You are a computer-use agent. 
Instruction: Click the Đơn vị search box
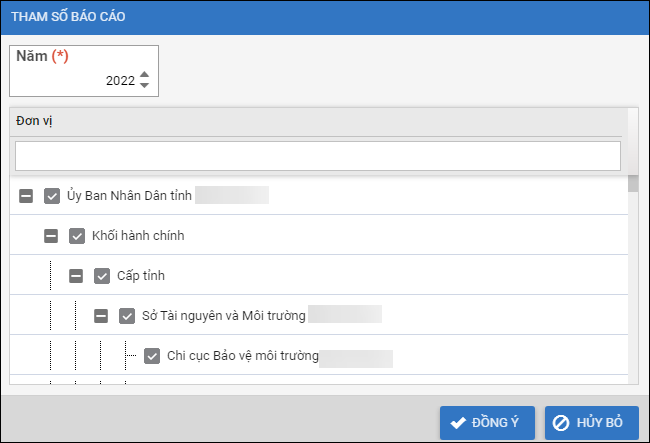click(318, 155)
